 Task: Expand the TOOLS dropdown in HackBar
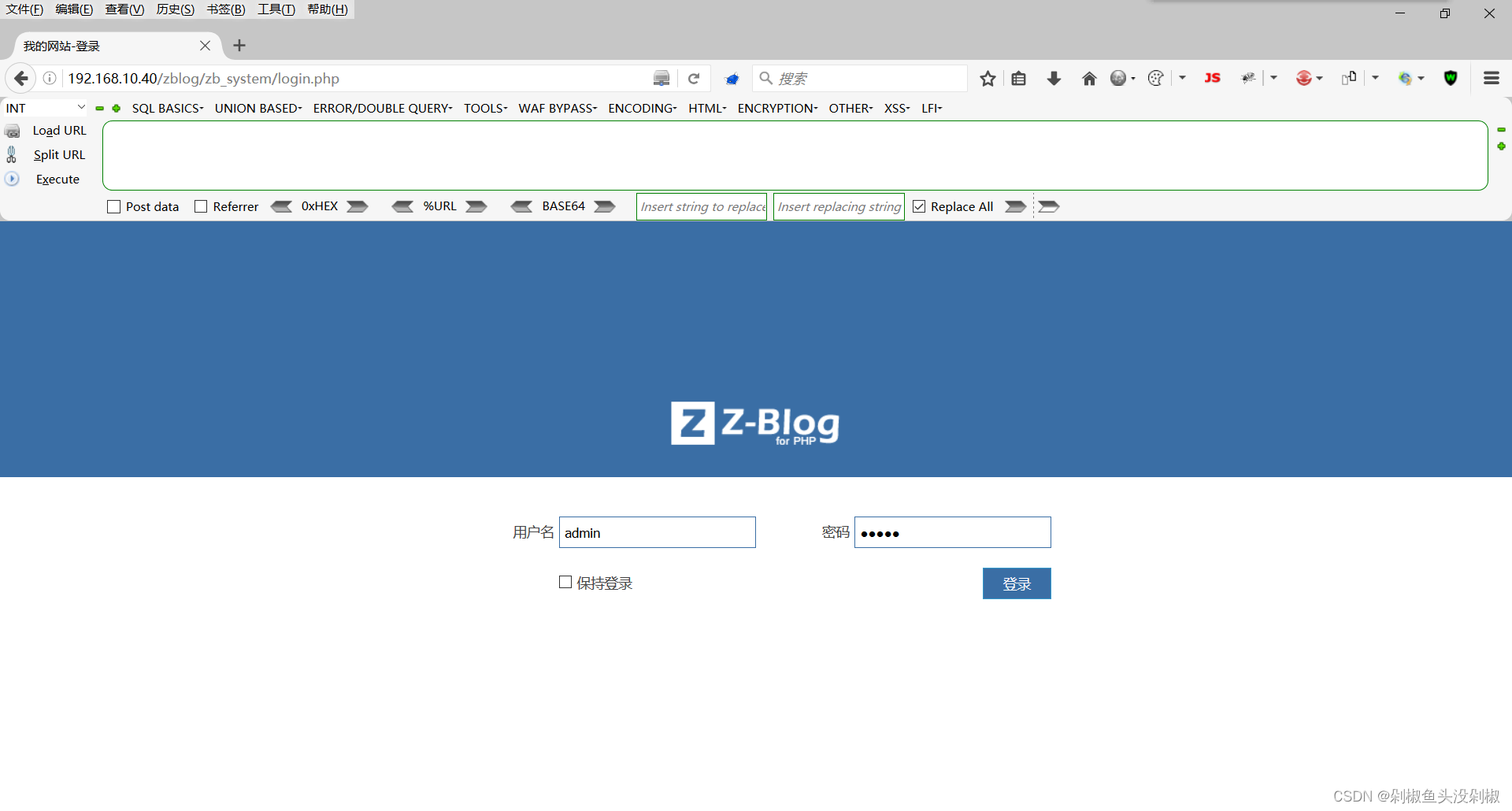[x=486, y=108]
